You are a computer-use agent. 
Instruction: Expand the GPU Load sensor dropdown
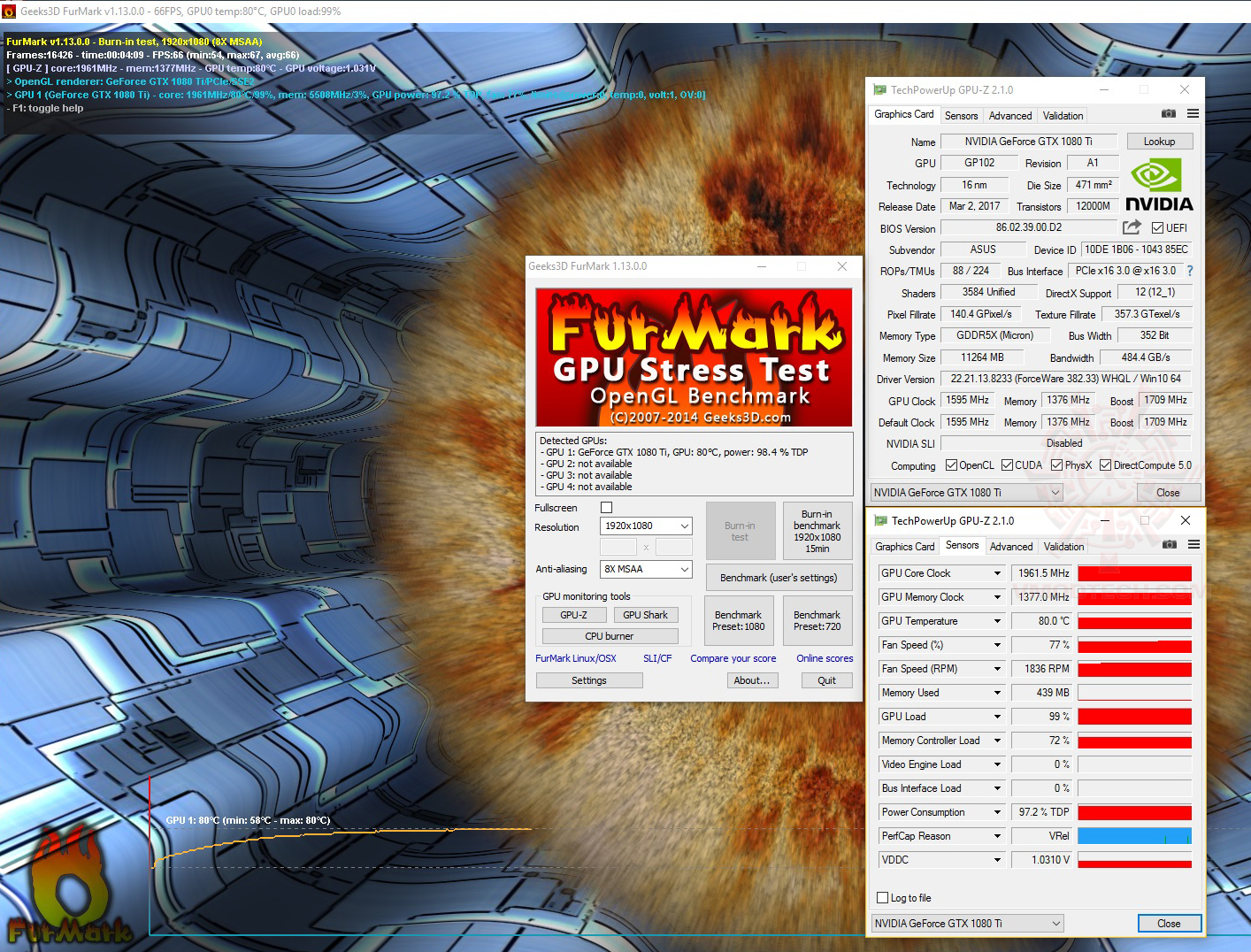click(x=997, y=717)
